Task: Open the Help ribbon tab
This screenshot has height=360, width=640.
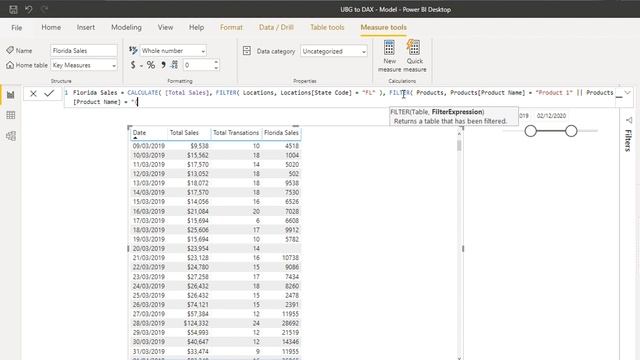Action: pos(196,27)
